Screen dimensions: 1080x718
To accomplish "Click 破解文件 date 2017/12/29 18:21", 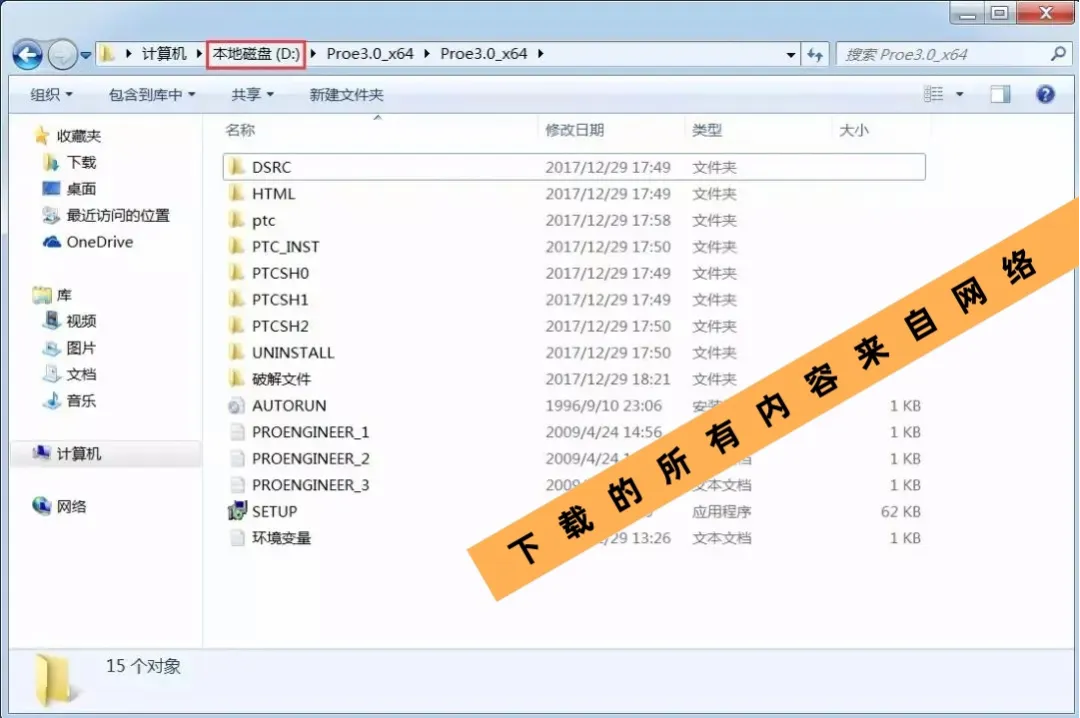I will coord(608,379).
